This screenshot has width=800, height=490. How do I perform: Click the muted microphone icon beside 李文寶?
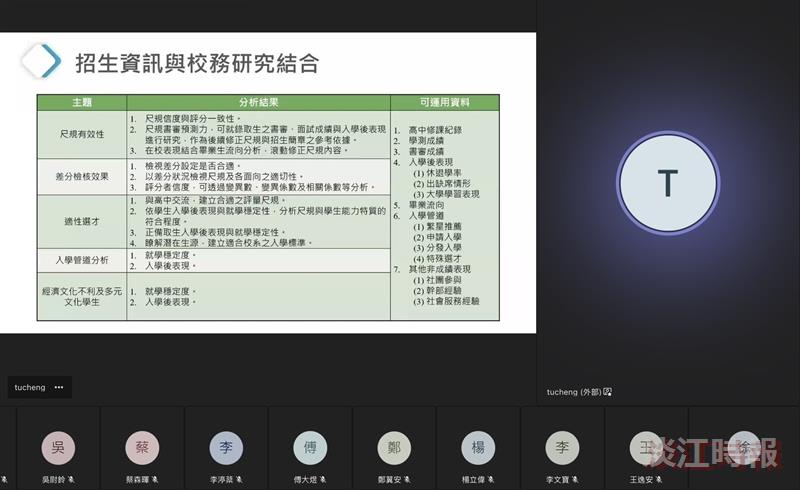[575, 479]
